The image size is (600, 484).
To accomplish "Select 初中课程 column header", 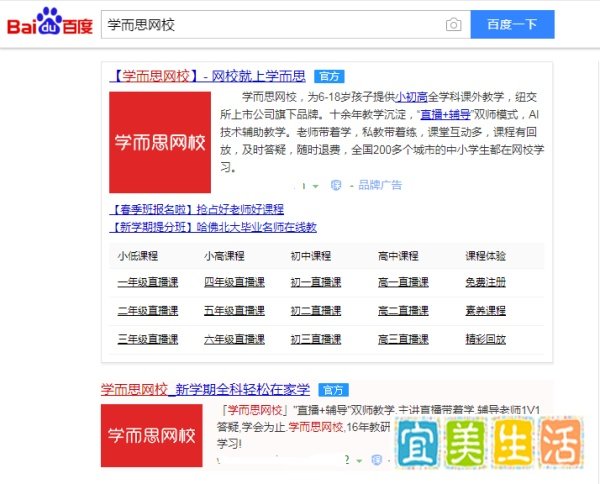I will [x=311, y=256].
